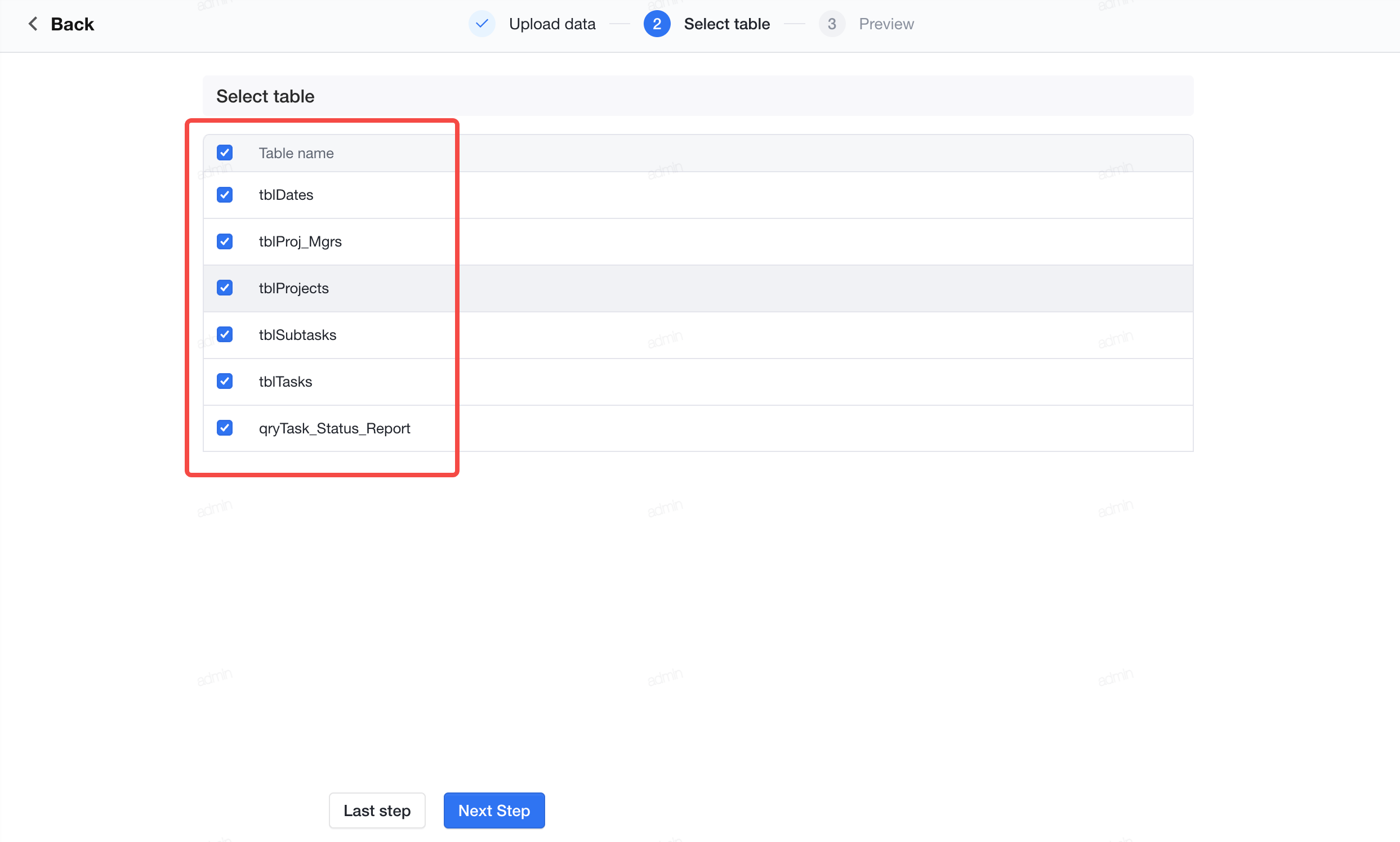Click the Table name column header
This screenshot has height=842, width=1400.
296,153
